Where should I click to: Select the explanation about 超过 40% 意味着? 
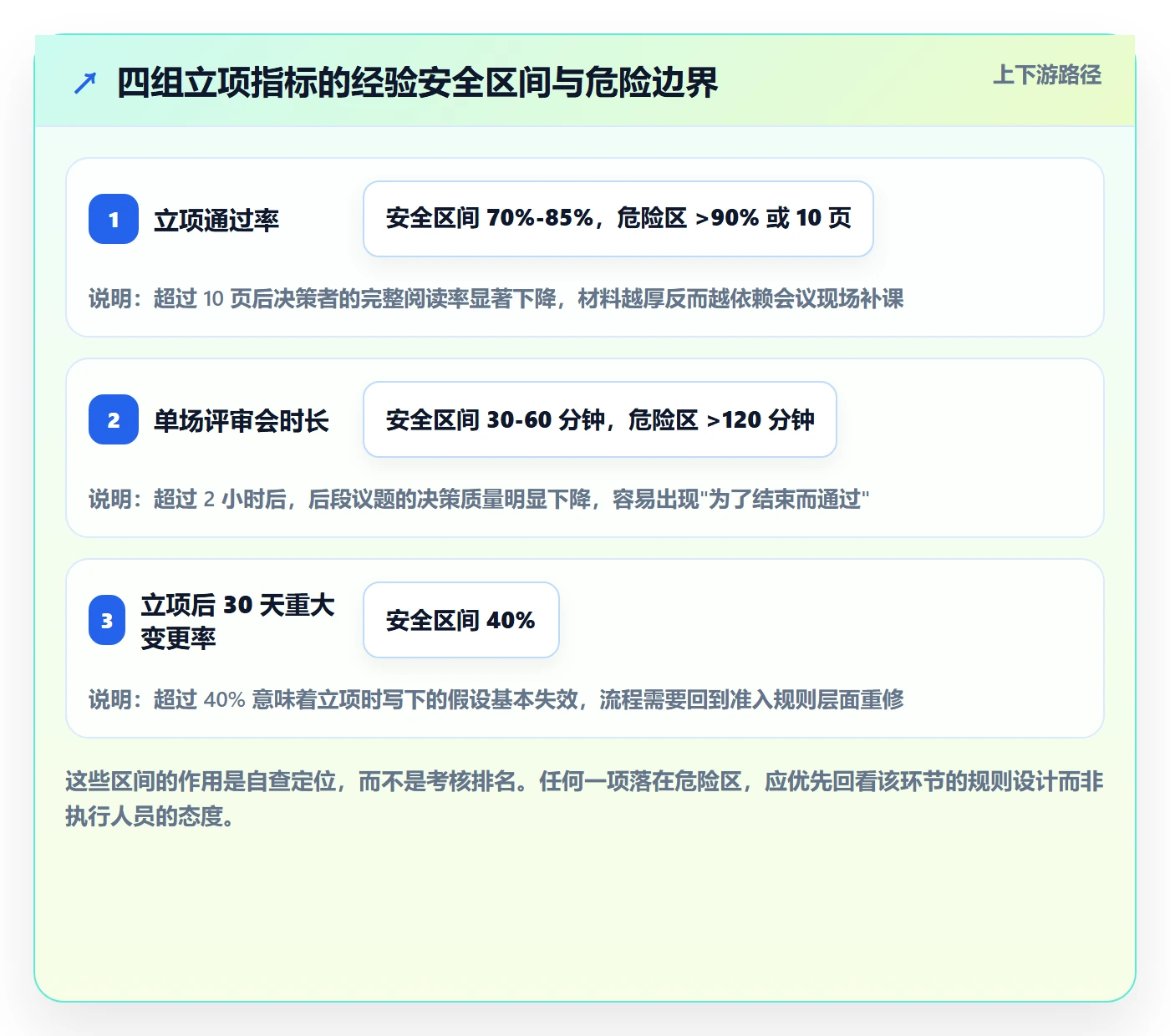point(496,699)
